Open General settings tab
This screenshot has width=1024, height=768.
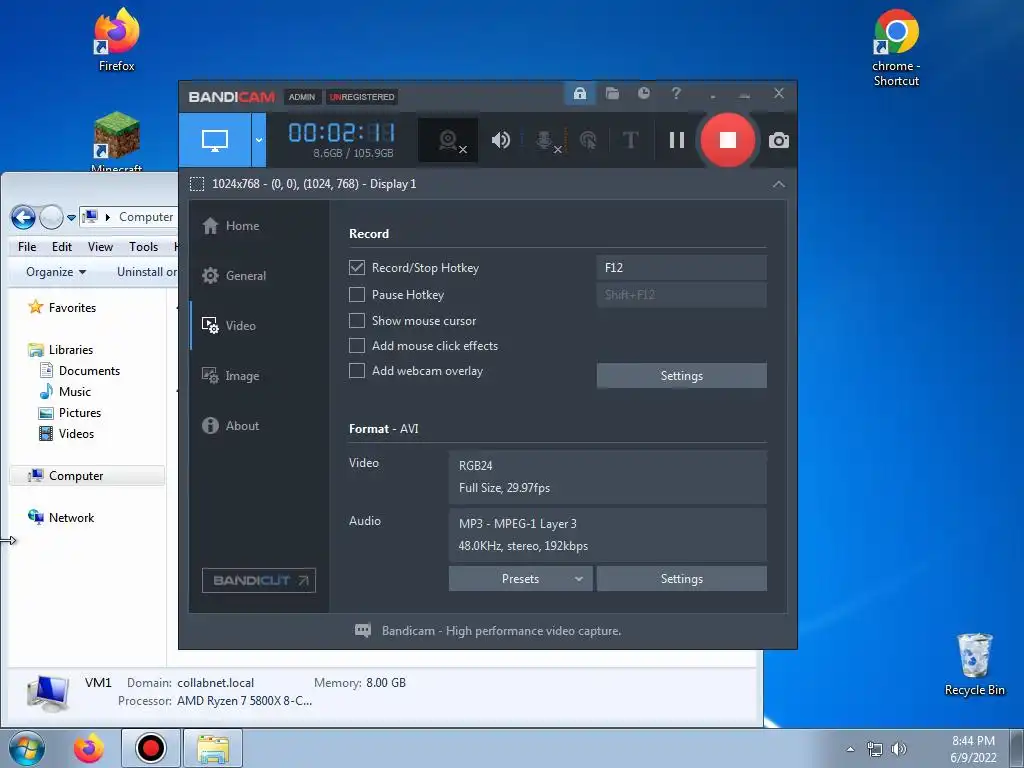pyautogui.click(x=234, y=276)
